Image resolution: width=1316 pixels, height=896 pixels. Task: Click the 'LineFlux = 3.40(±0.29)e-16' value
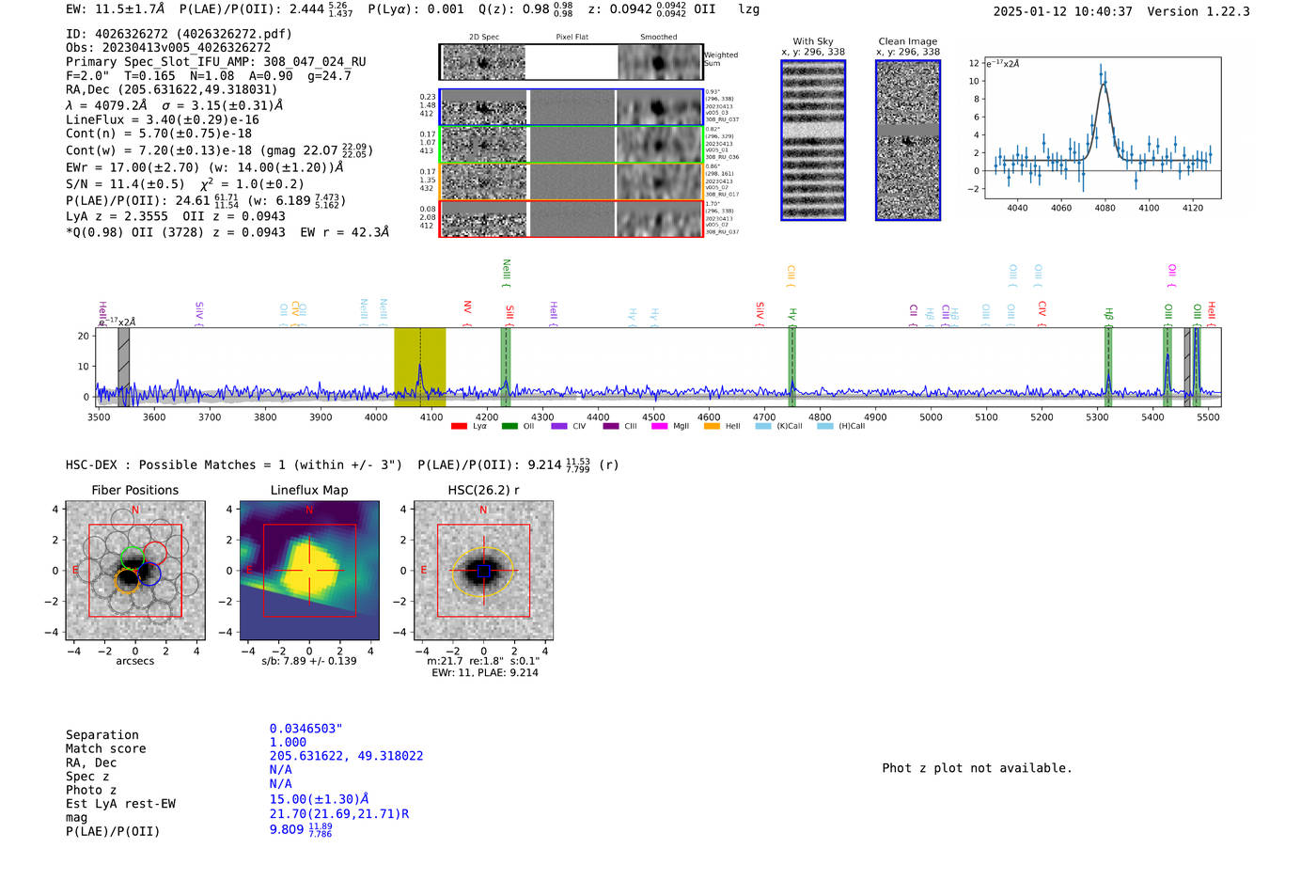point(163,119)
